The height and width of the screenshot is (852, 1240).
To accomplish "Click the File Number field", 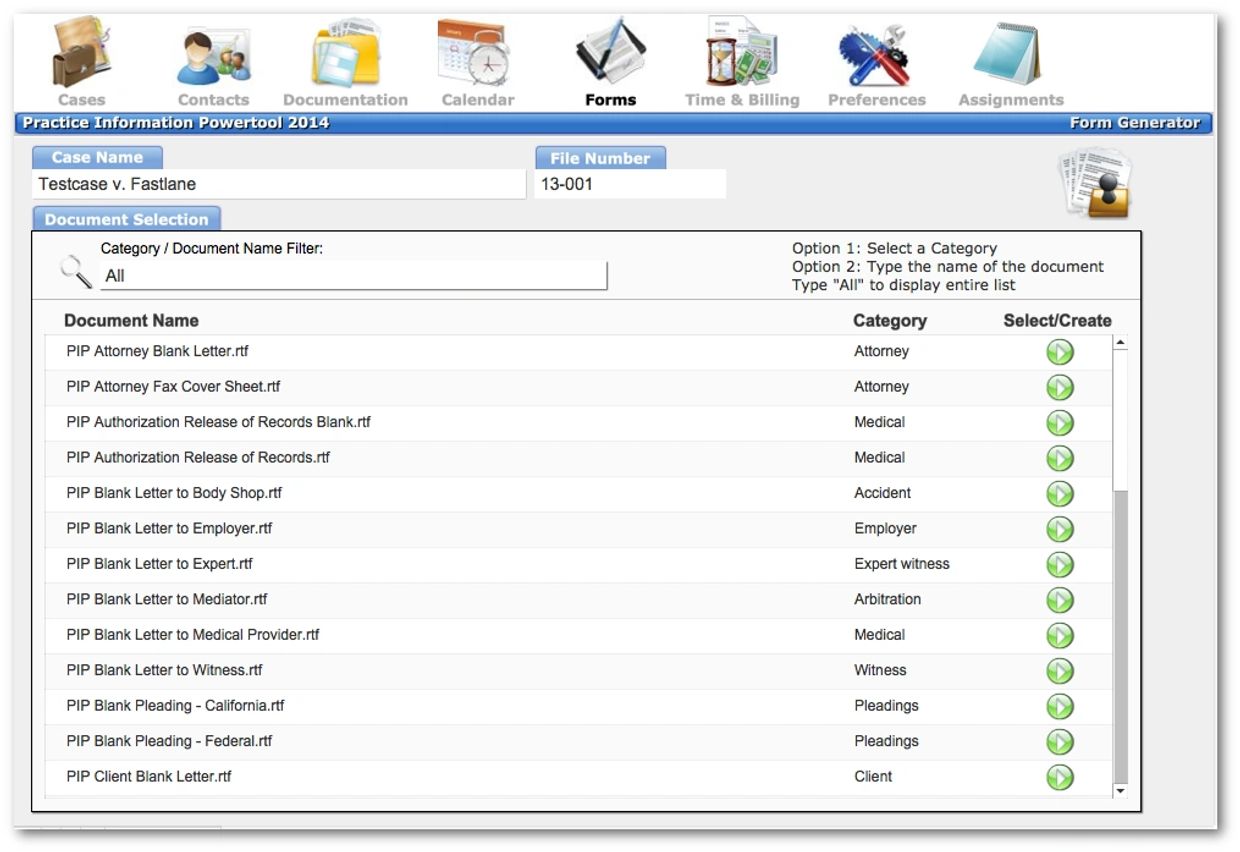I will coord(630,184).
